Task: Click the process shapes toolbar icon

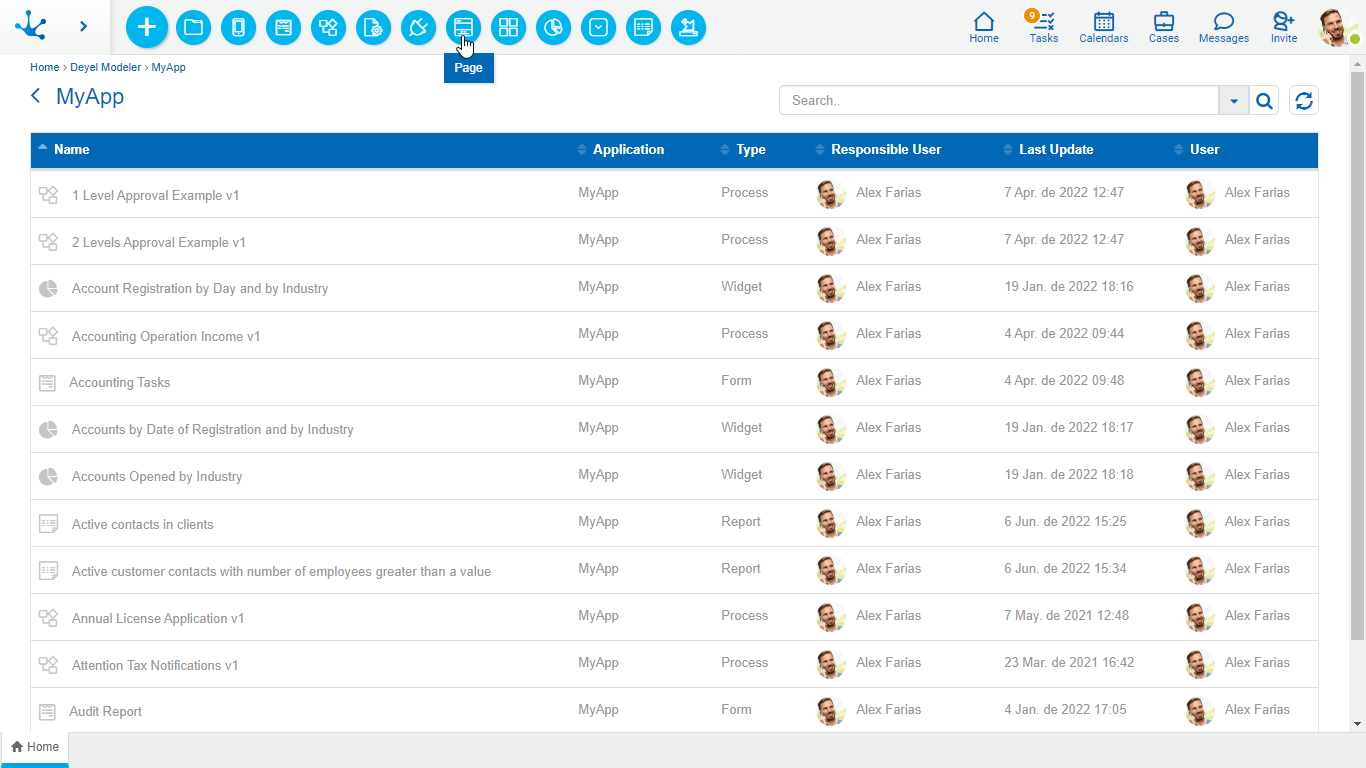Action: 328,27
